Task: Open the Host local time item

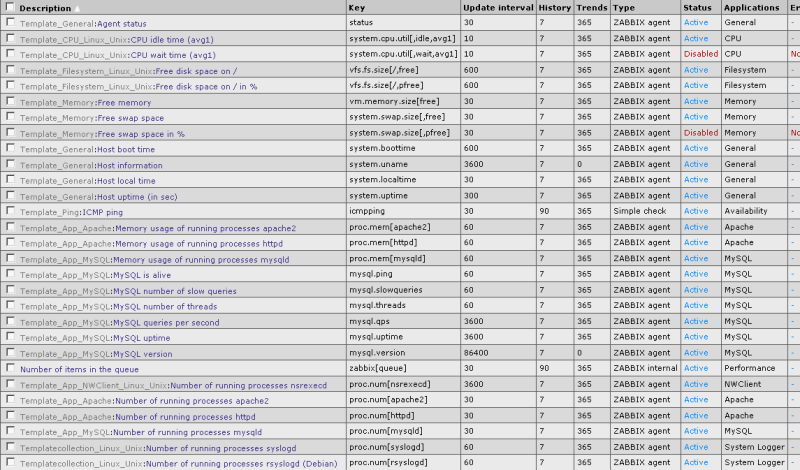Action: tap(126, 181)
